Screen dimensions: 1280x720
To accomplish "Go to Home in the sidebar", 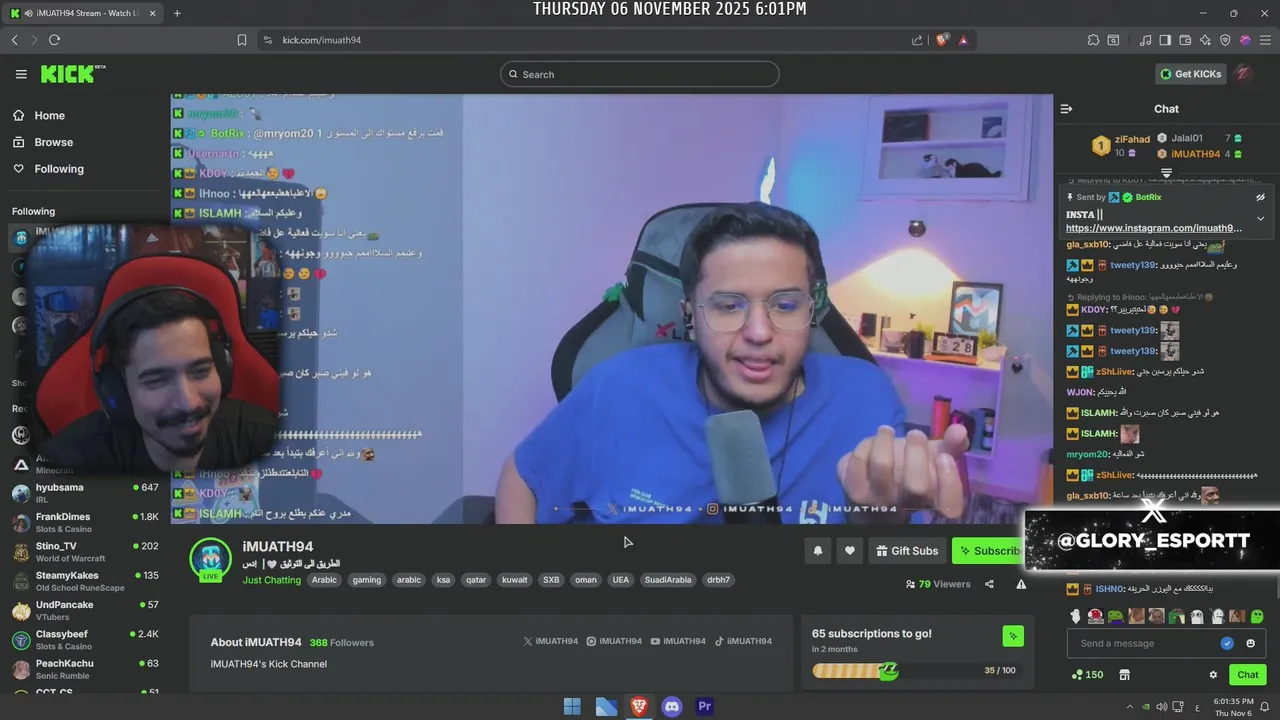I will 48,115.
